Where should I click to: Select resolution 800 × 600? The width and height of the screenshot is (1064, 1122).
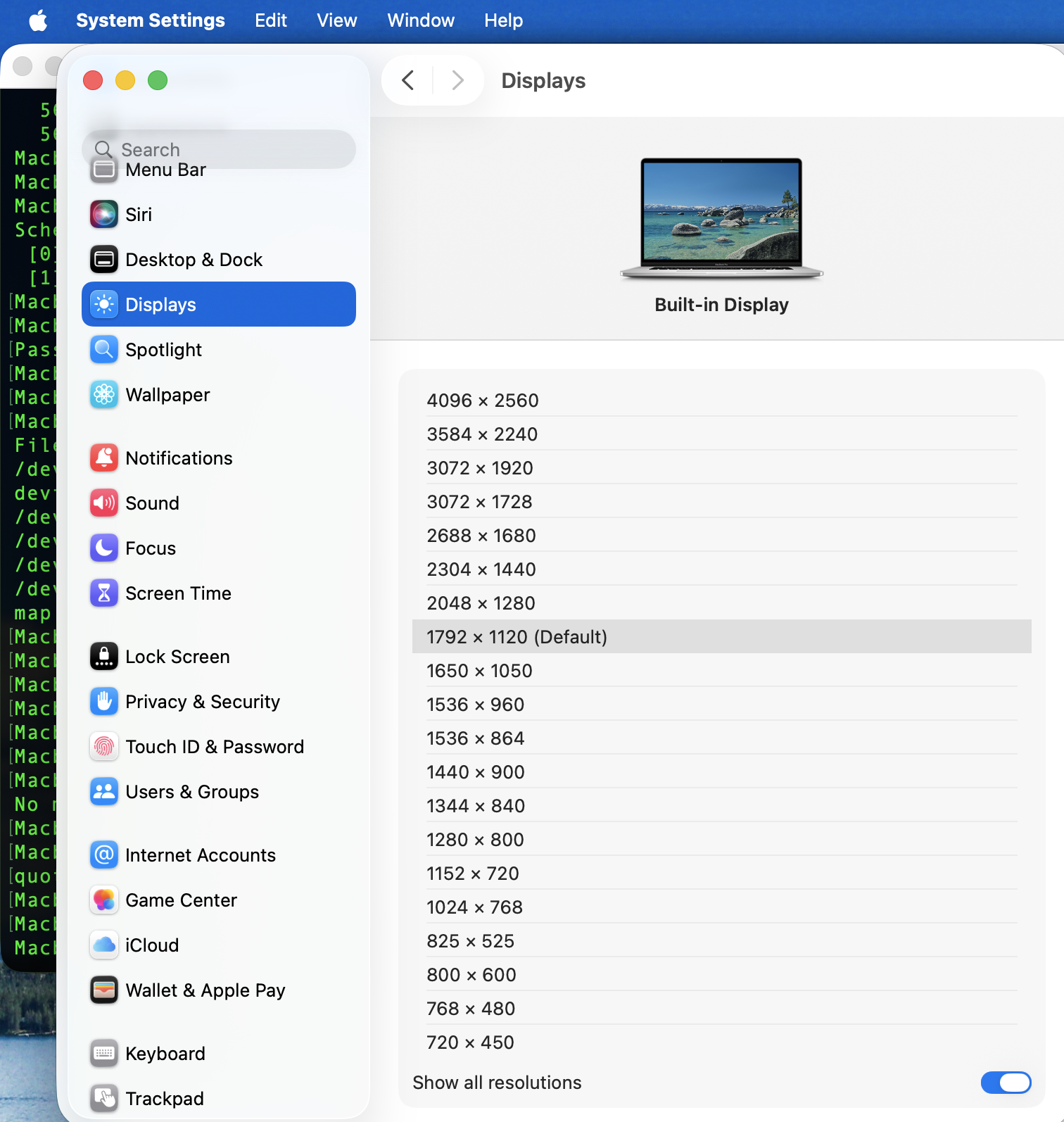point(722,974)
